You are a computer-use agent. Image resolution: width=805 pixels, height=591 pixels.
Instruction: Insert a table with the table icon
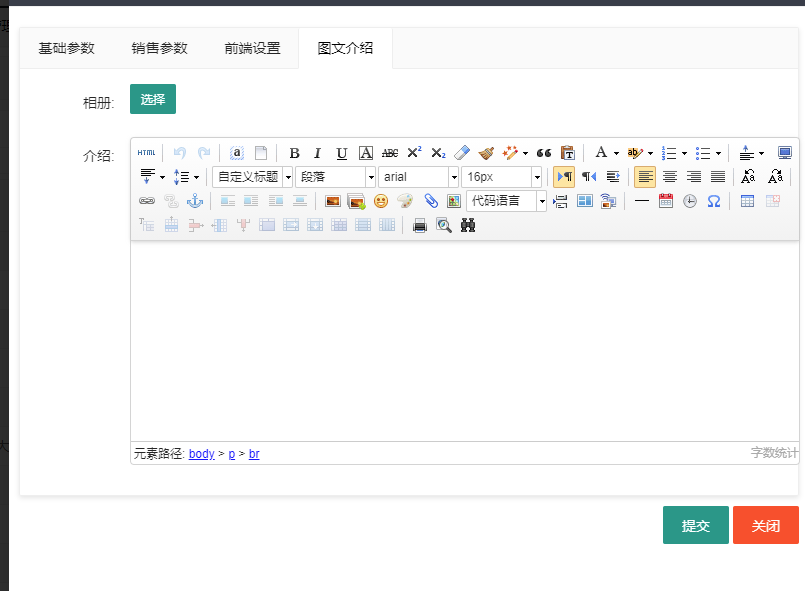click(x=748, y=200)
